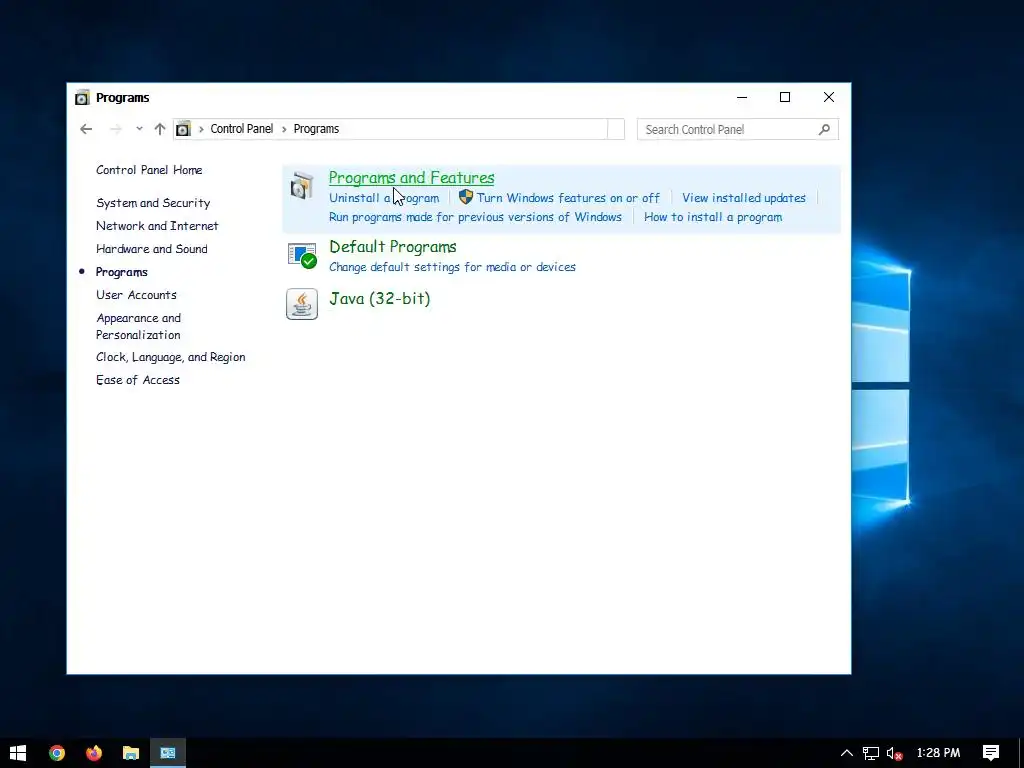This screenshot has height=768, width=1024.
Task: Launch Firefox from the taskbar
Action: (94, 753)
